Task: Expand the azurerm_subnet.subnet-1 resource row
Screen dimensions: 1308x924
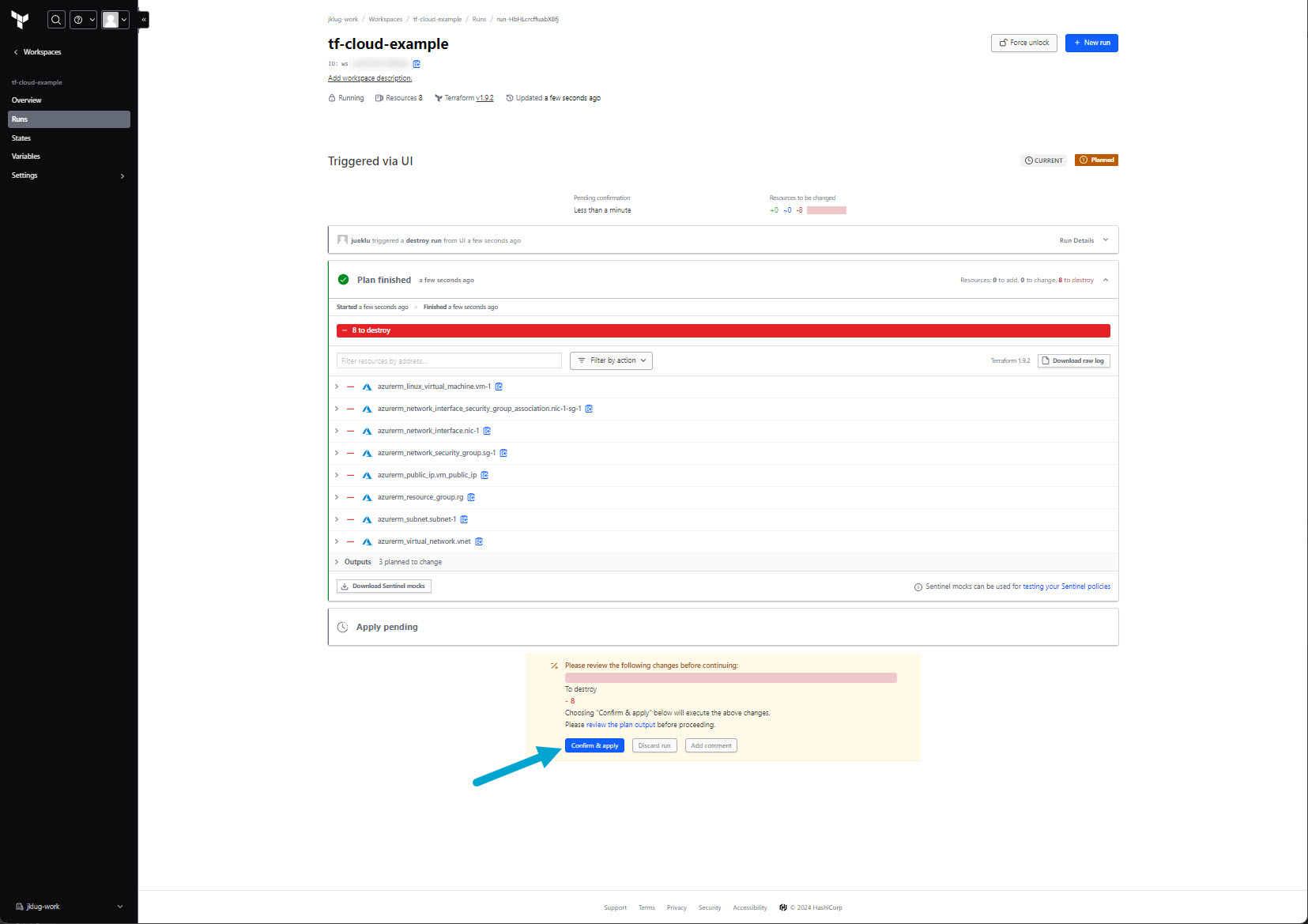Action: point(337,519)
